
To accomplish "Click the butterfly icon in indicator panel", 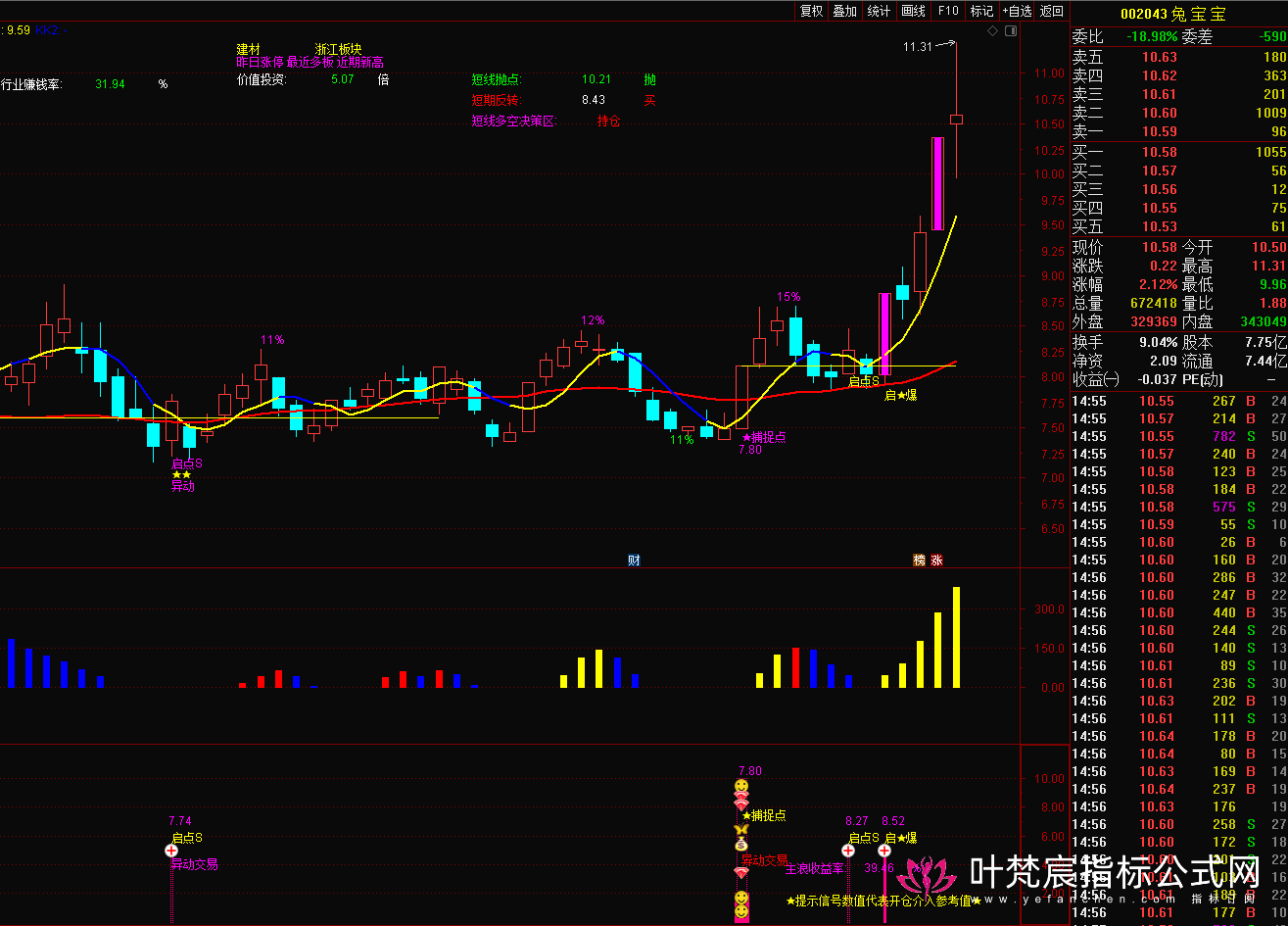I will click(741, 830).
